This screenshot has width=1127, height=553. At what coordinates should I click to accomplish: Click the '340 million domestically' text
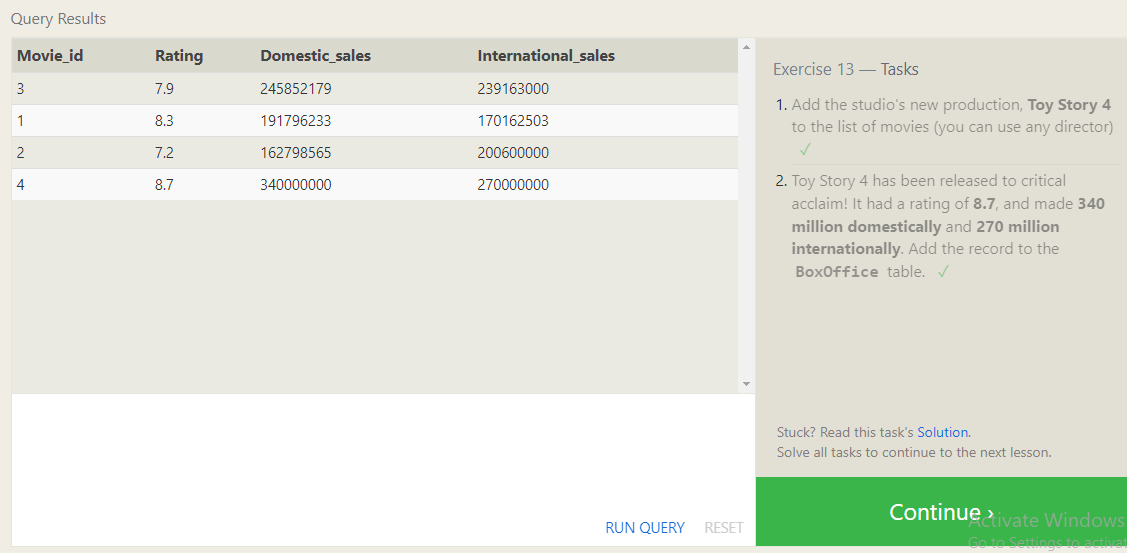948,215
